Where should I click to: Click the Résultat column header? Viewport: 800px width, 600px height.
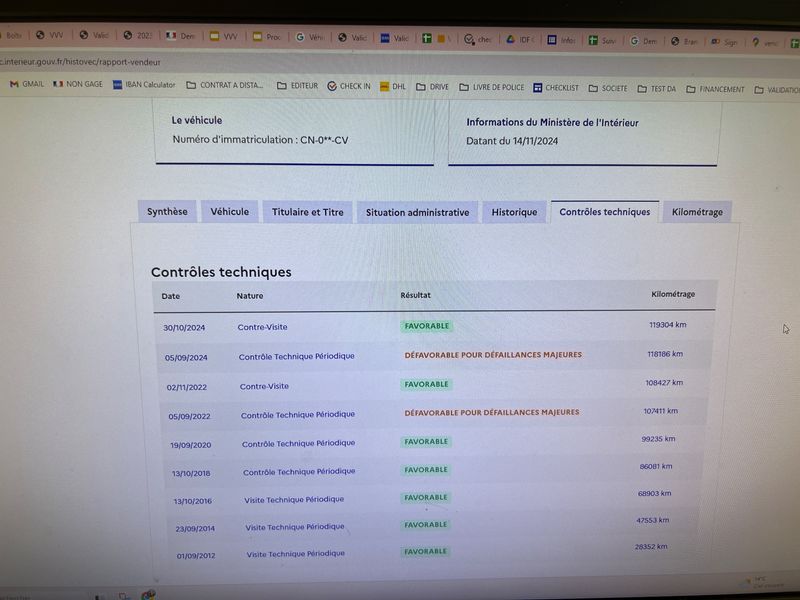click(x=415, y=295)
